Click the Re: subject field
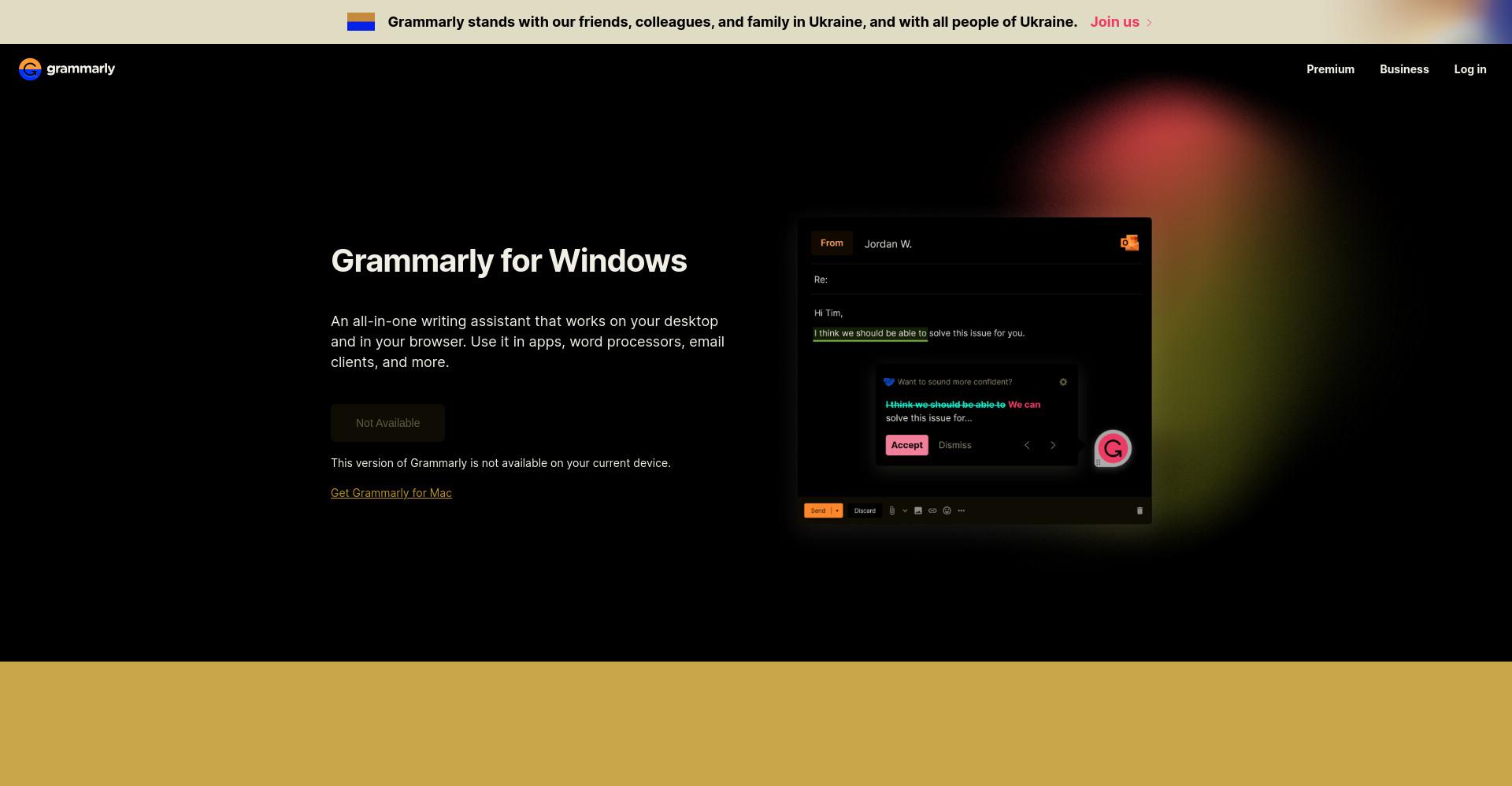 pos(976,280)
